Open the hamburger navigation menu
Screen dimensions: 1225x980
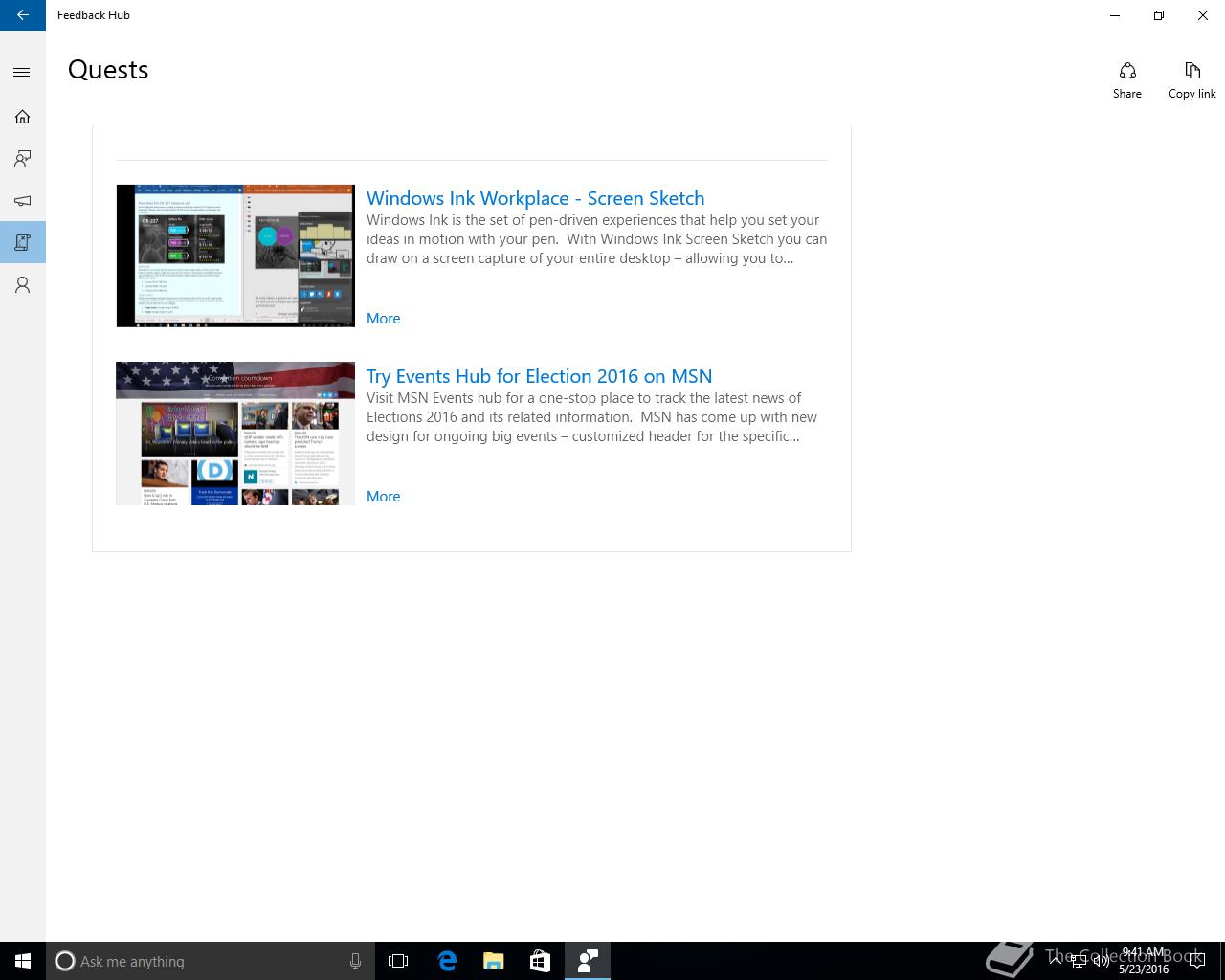pos(23,73)
